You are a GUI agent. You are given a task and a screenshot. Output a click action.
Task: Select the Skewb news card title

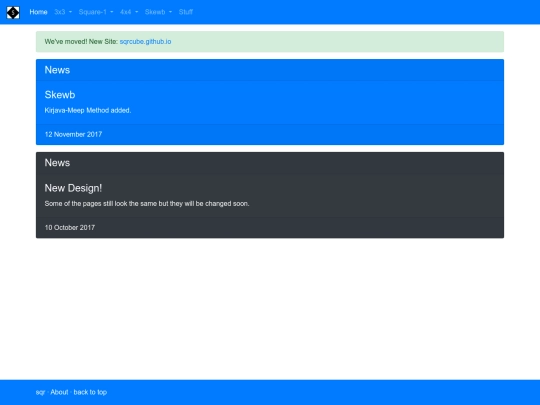tap(60, 95)
